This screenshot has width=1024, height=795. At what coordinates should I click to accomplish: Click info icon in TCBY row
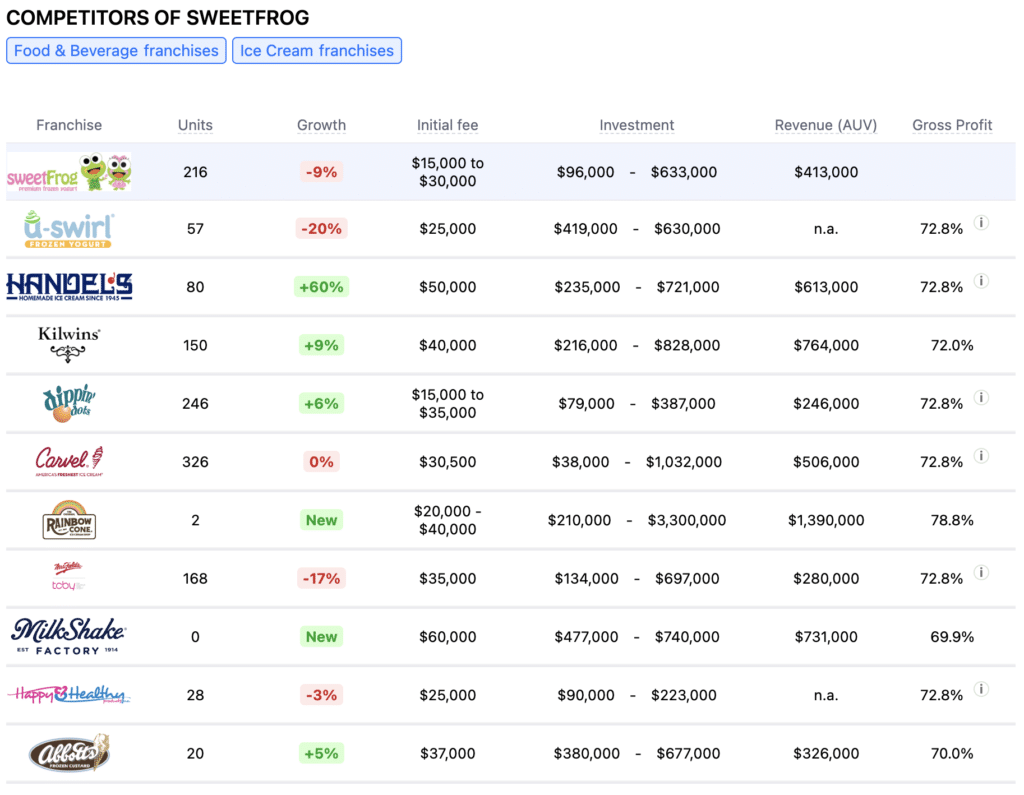(981, 573)
